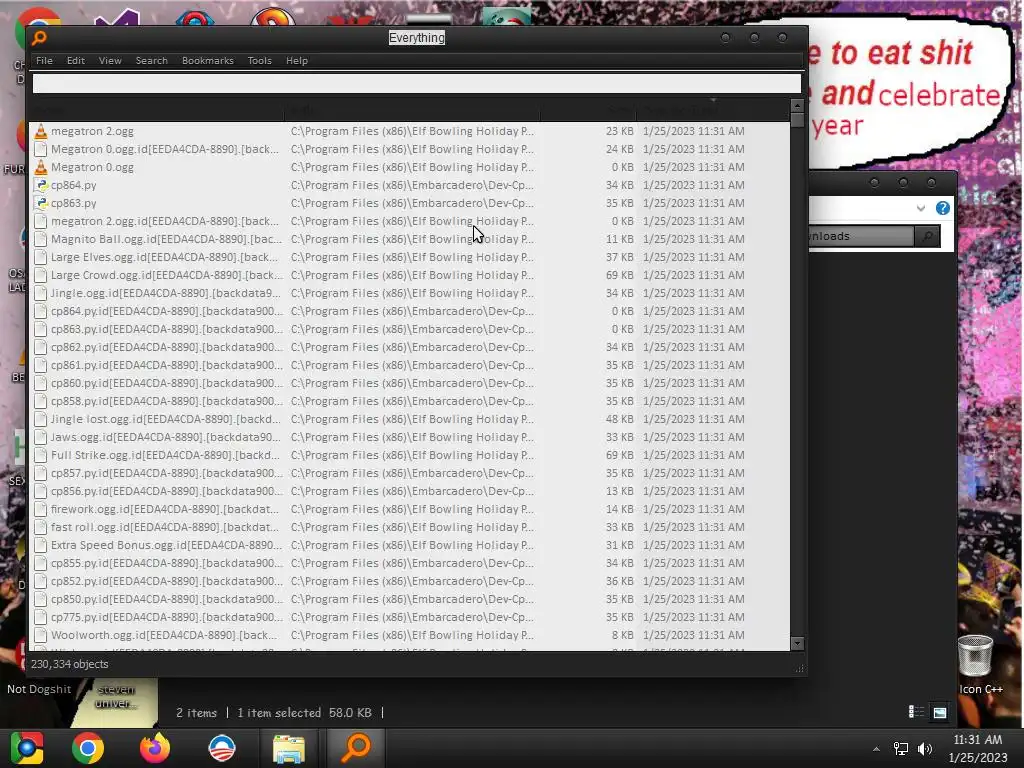Expand the ribbon chevron in Explorer window
Screen dimensions: 1024x768
(x=921, y=208)
